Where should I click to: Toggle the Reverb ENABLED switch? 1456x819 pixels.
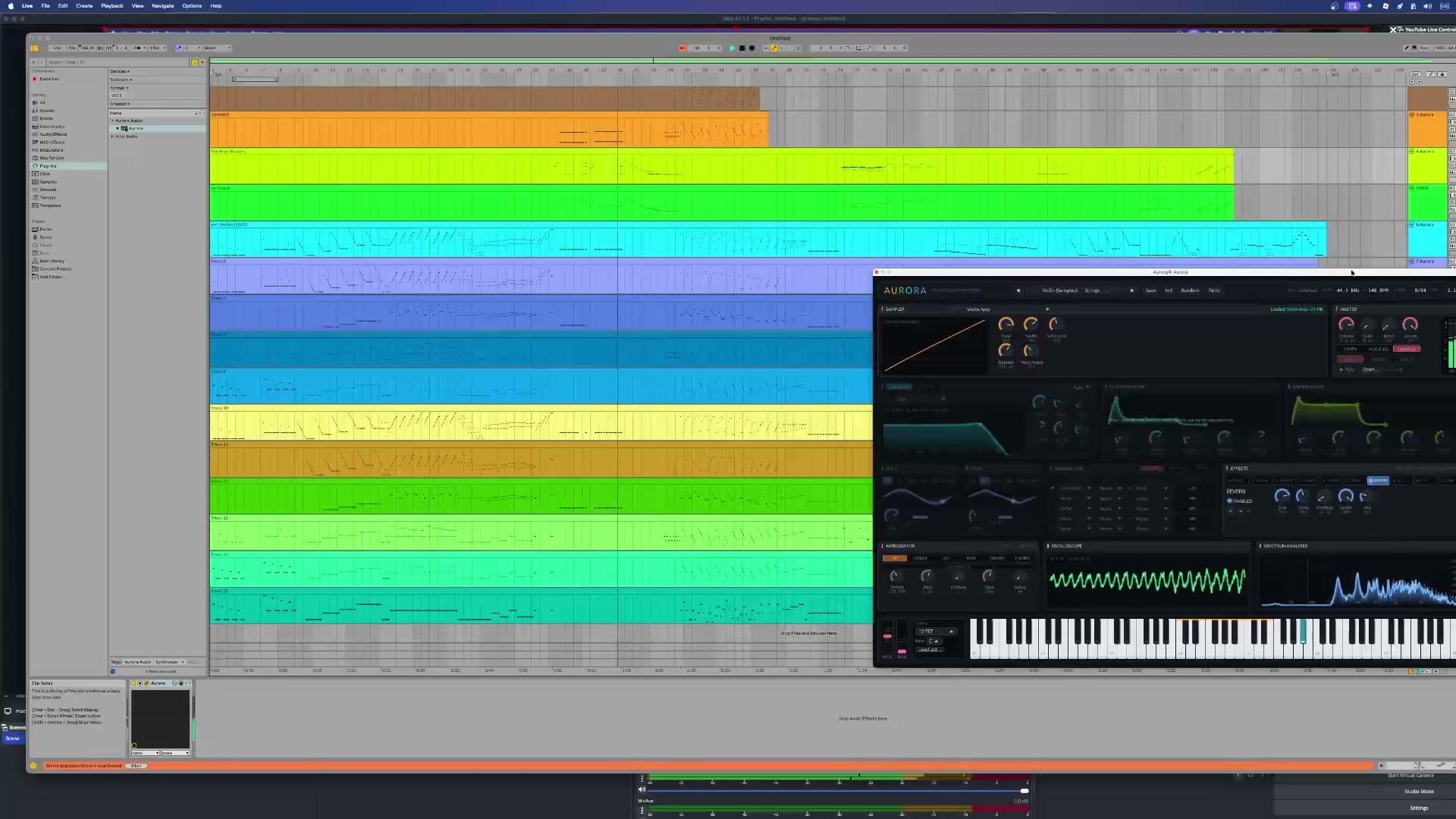pos(1240,501)
